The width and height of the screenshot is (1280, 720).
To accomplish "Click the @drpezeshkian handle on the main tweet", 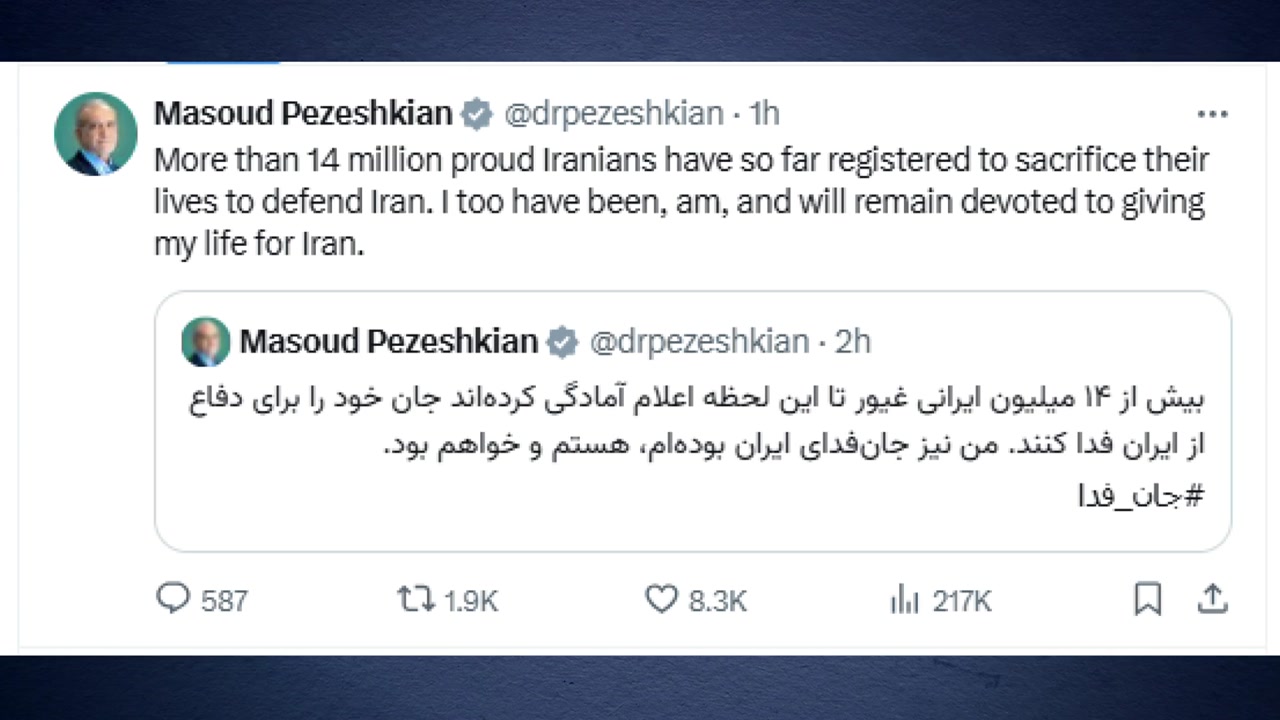I will 613,114.
